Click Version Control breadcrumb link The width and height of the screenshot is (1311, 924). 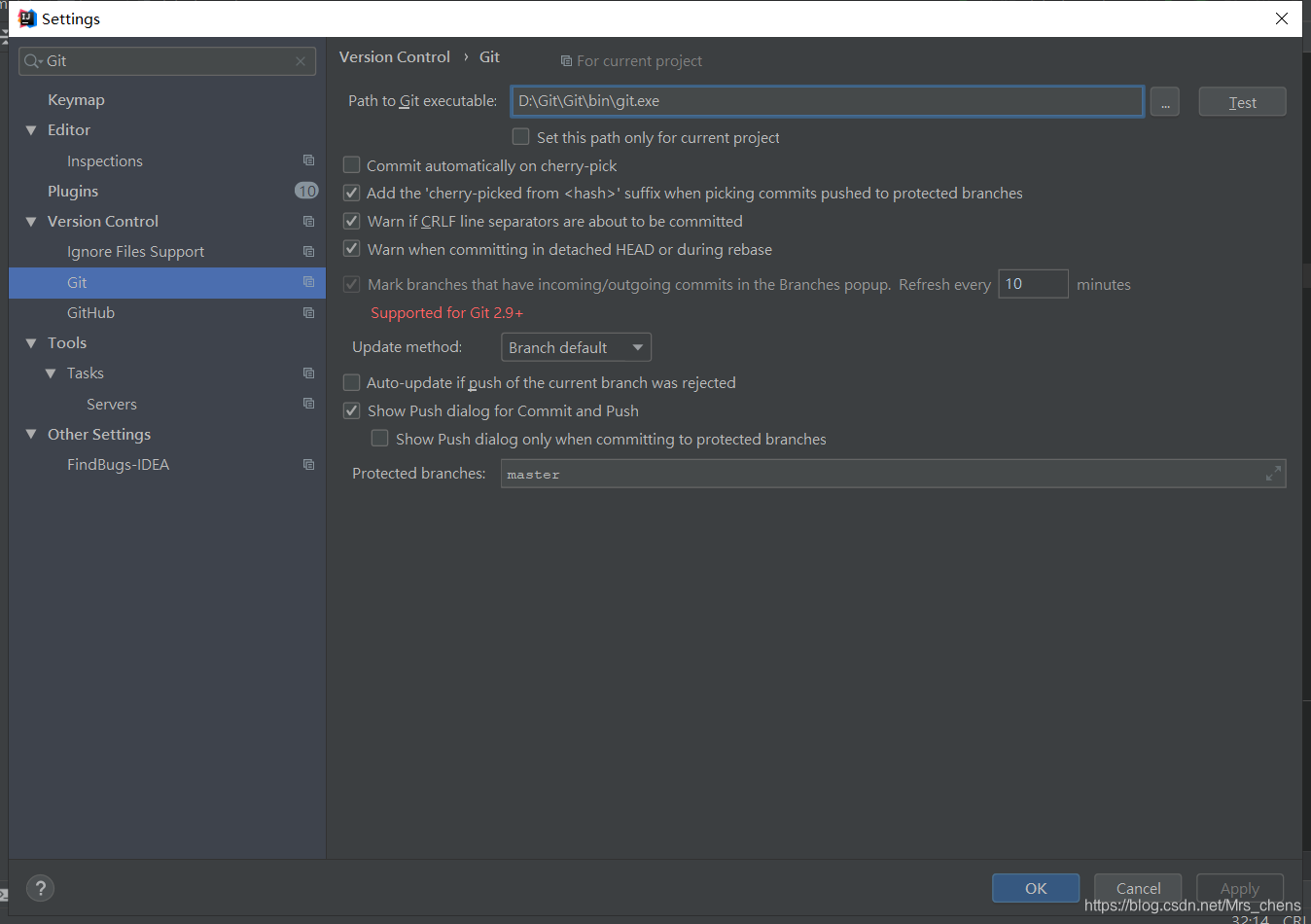(394, 57)
